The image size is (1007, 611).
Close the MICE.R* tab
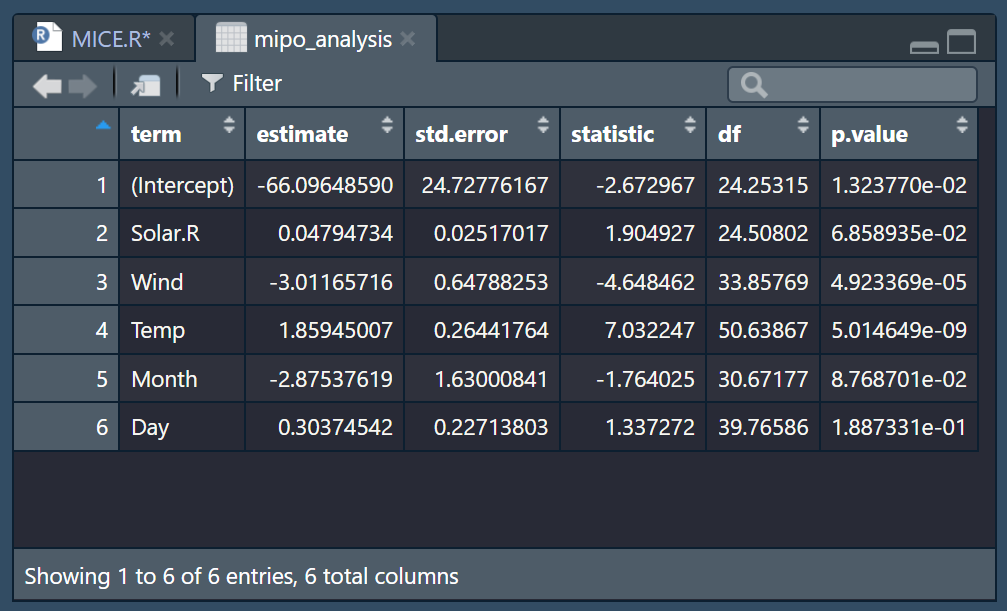[x=167, y=39]
